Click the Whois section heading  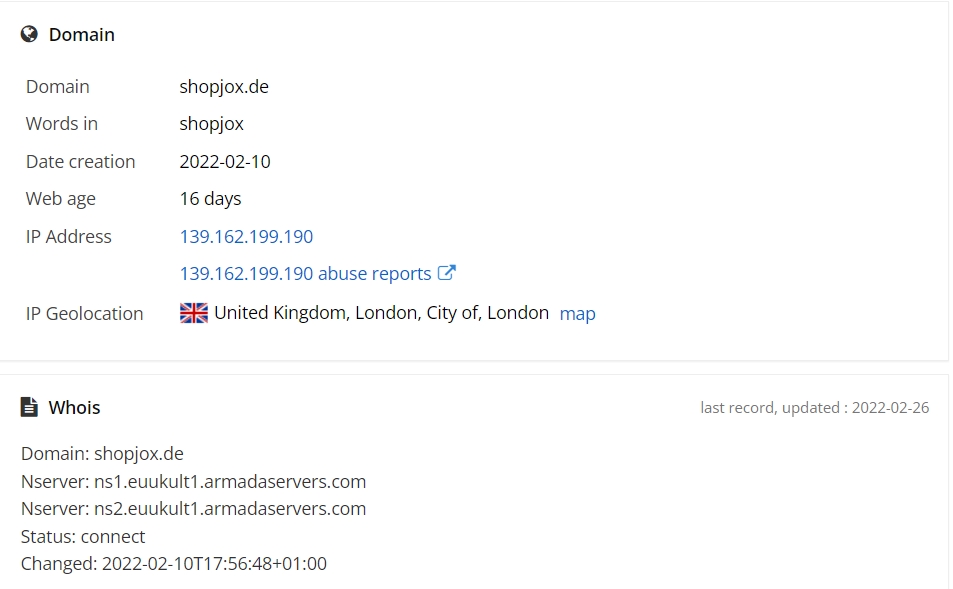[74, 407]
